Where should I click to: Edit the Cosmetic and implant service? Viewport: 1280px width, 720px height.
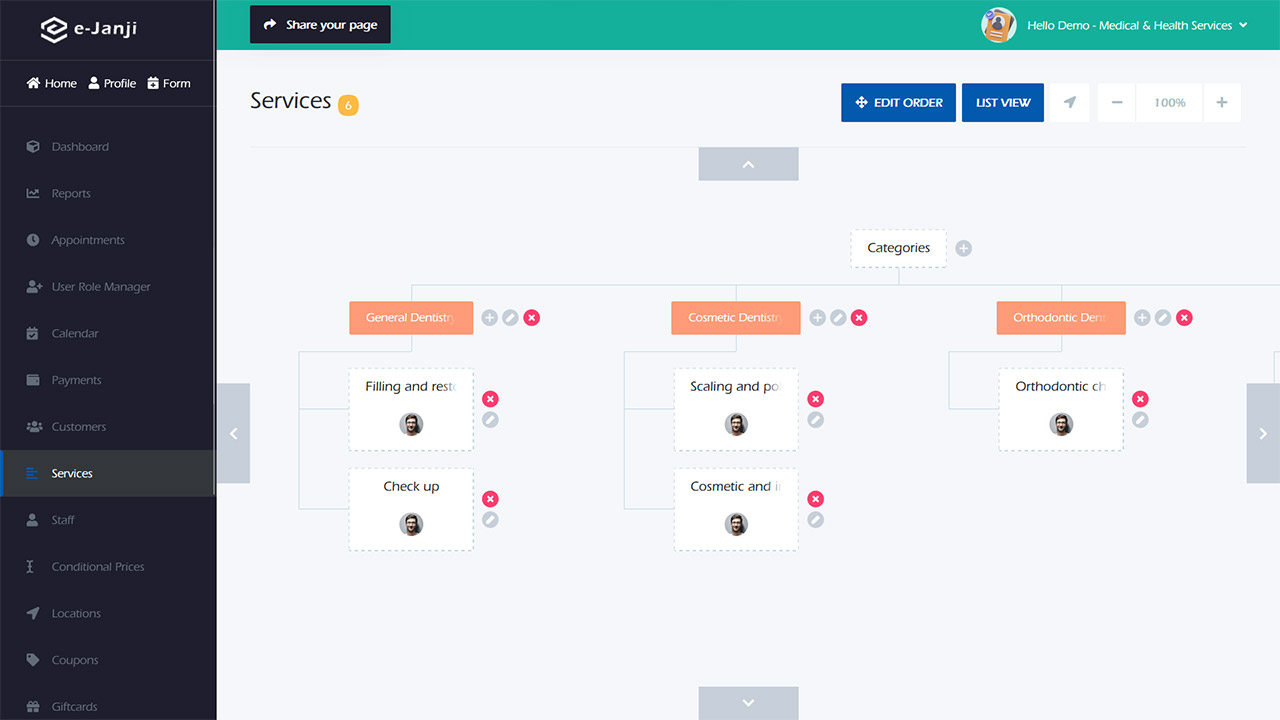point(815,520)
